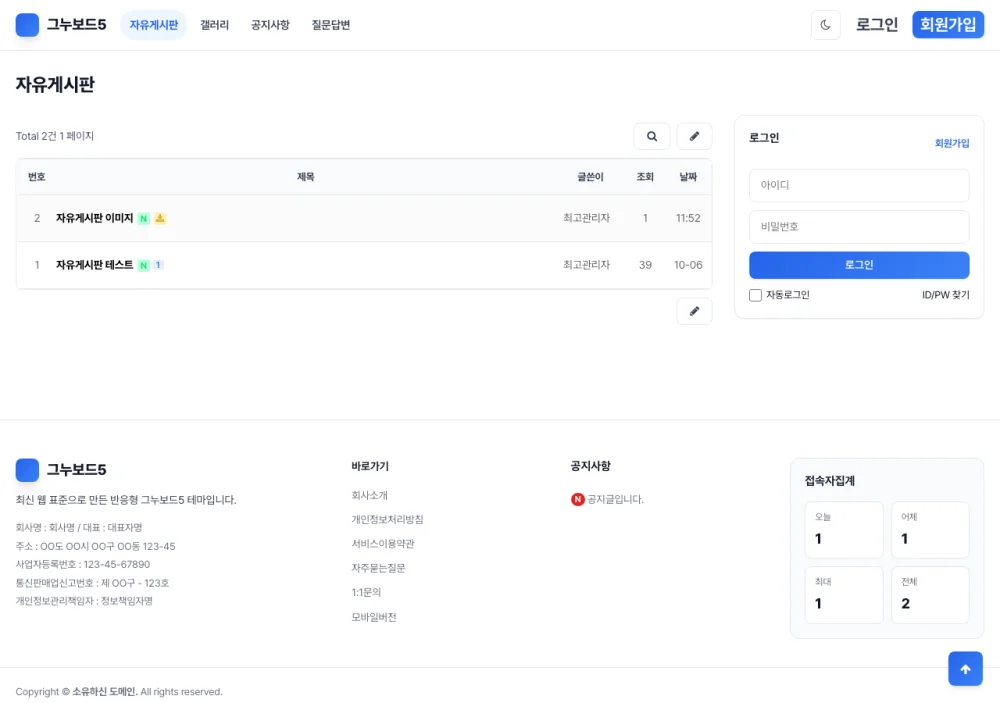
Task: Click the 날짜 column header
Action: coord(688,177)
